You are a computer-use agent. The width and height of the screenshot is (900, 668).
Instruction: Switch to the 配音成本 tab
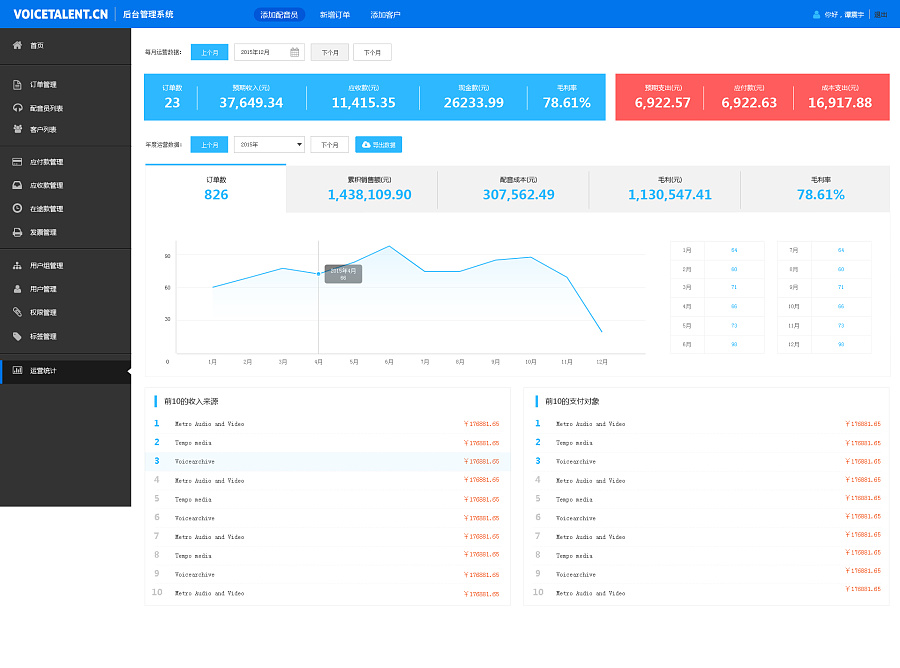513,188
